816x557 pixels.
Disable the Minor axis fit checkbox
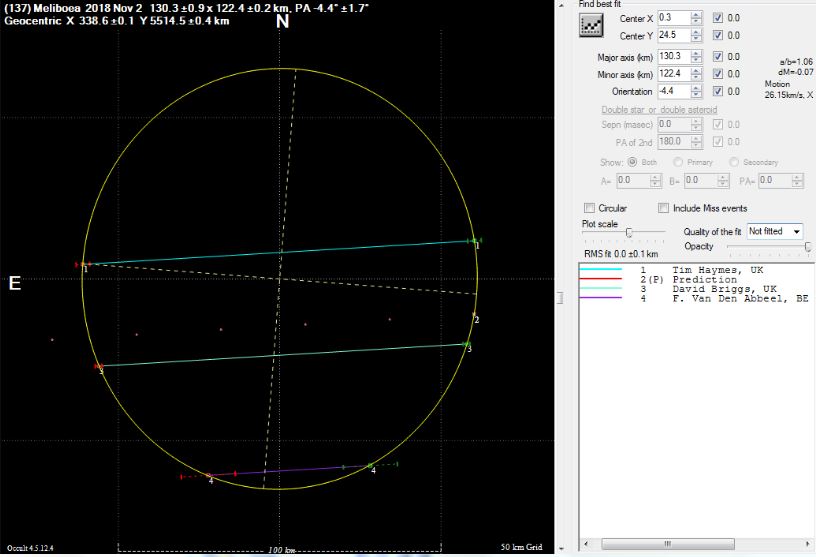[x=718, y=74]
